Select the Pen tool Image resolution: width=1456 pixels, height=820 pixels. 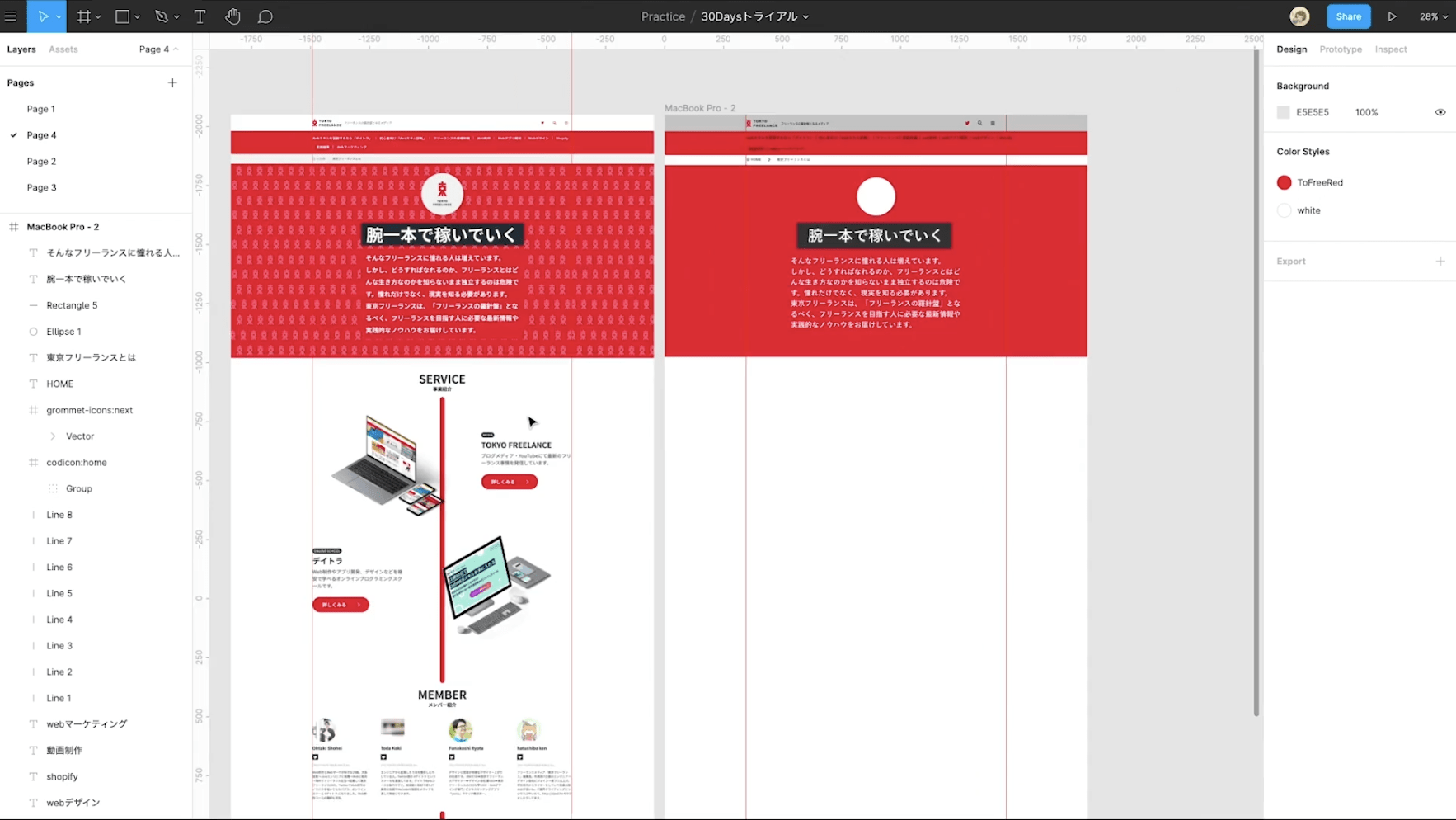(162, 16)
